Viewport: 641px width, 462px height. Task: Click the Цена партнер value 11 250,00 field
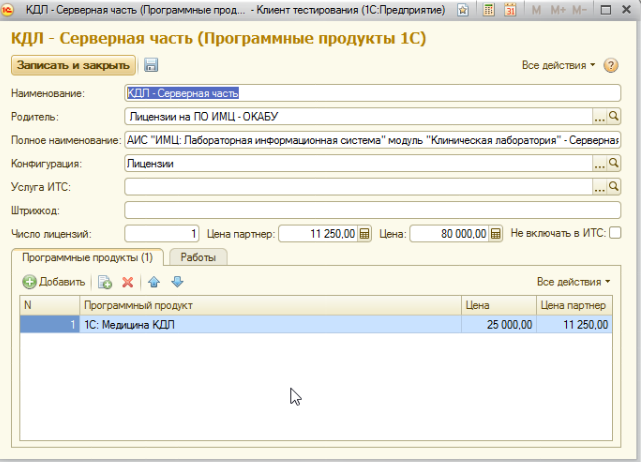[x=318, y=234]
